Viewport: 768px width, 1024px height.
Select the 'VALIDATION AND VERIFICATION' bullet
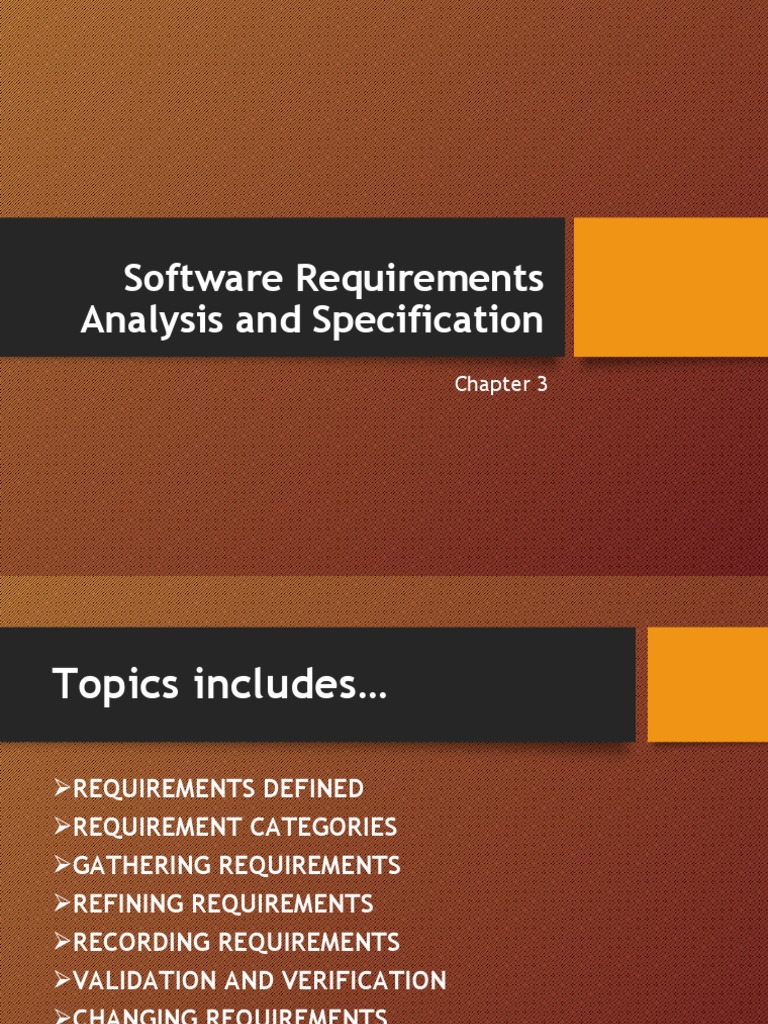[x=251, y=980]
